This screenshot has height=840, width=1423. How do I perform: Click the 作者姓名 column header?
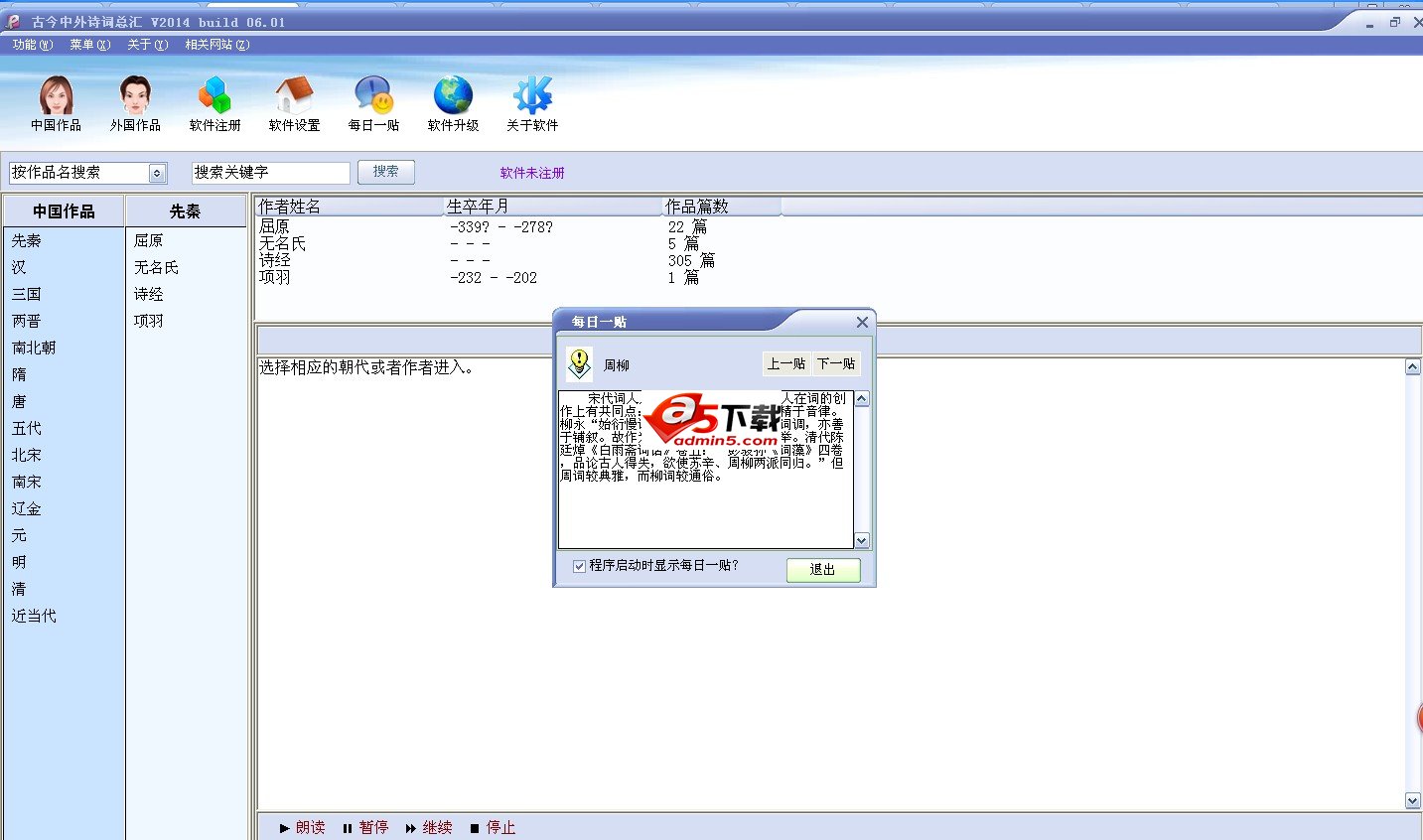(349, 207)
